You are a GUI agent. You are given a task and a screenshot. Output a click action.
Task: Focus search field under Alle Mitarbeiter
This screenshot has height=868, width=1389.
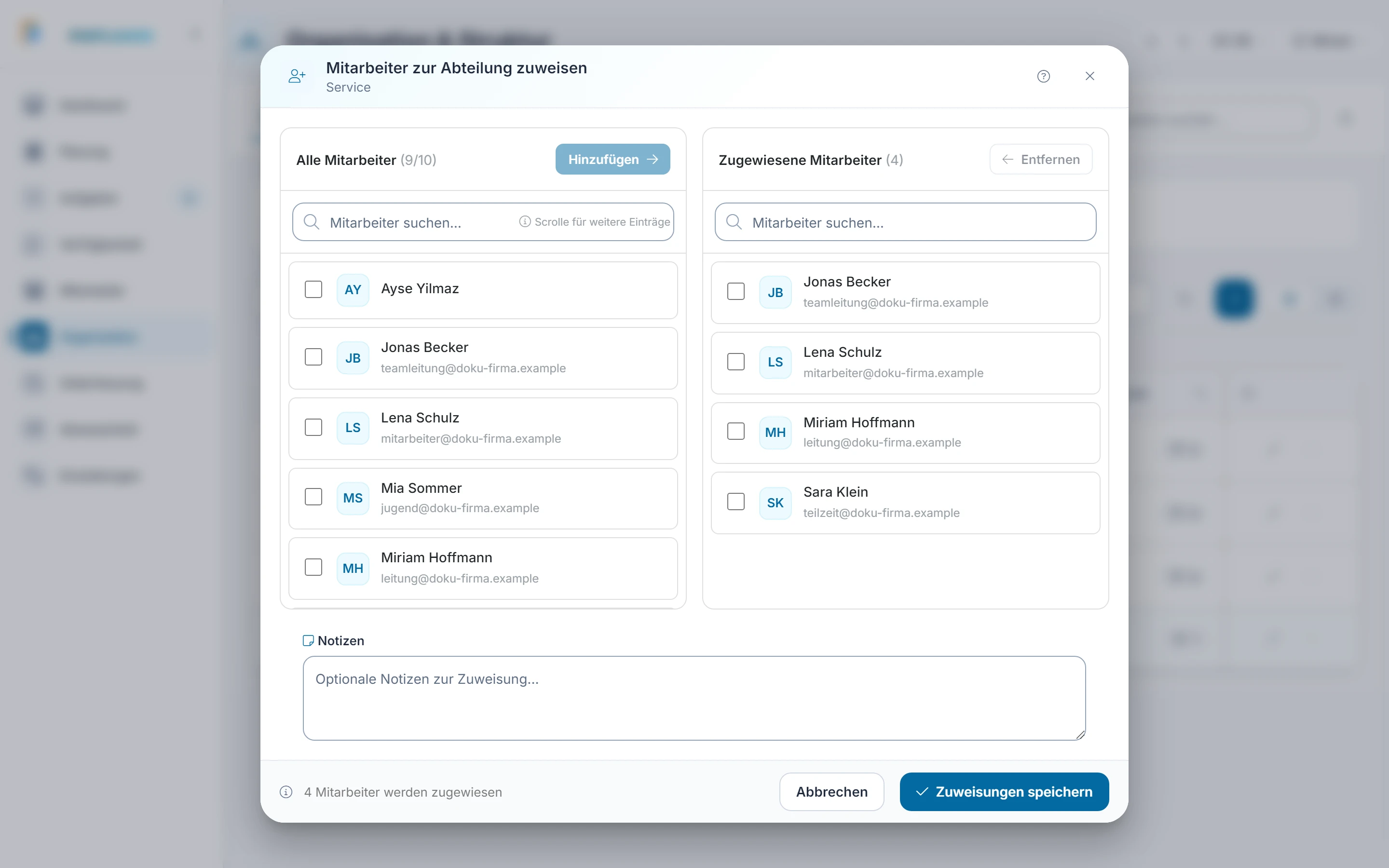pyautogui.click(x=483, y=222)
